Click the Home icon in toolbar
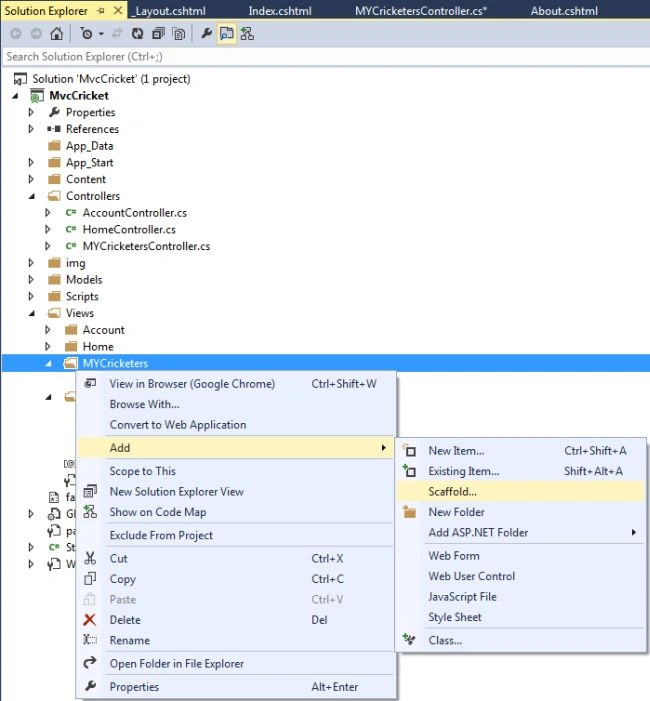This screenshot has width=650, height=701. click(56, 34)
